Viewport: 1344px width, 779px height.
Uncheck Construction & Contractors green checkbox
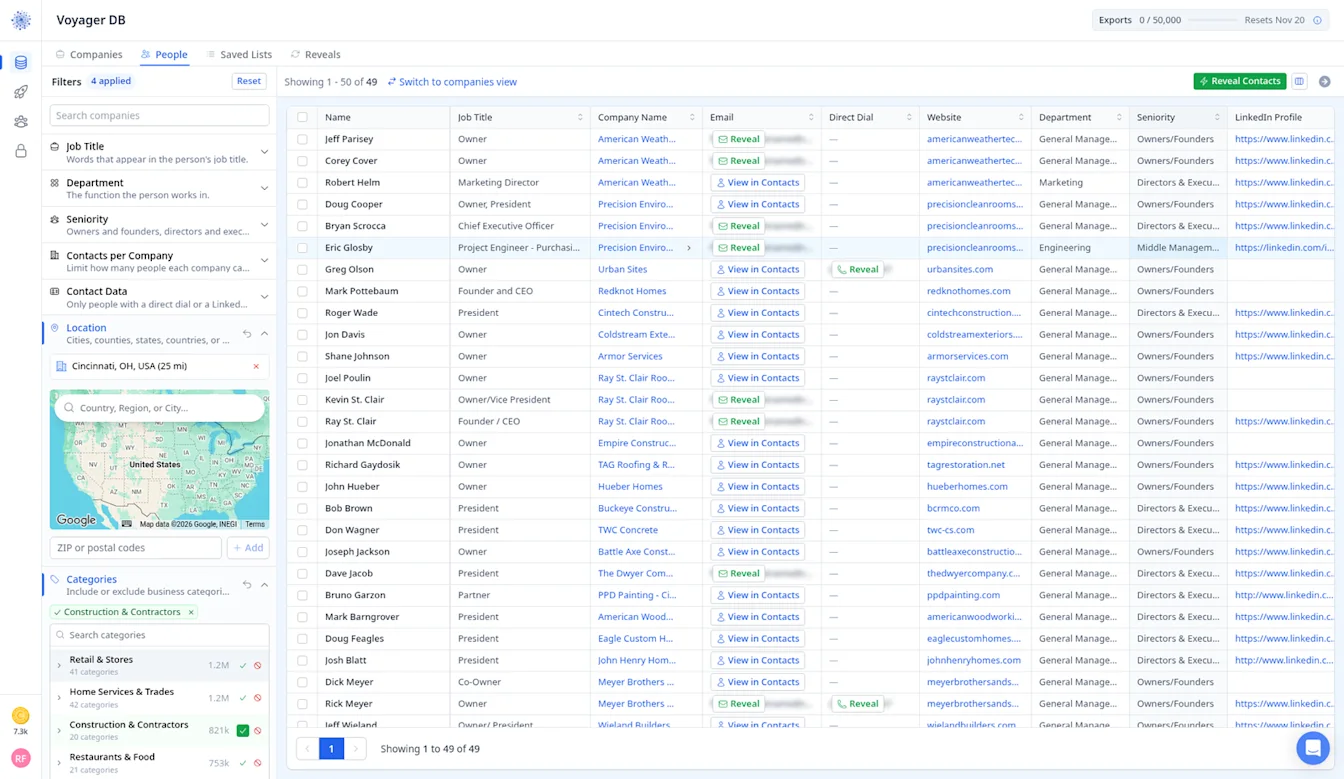click(243, 731)
